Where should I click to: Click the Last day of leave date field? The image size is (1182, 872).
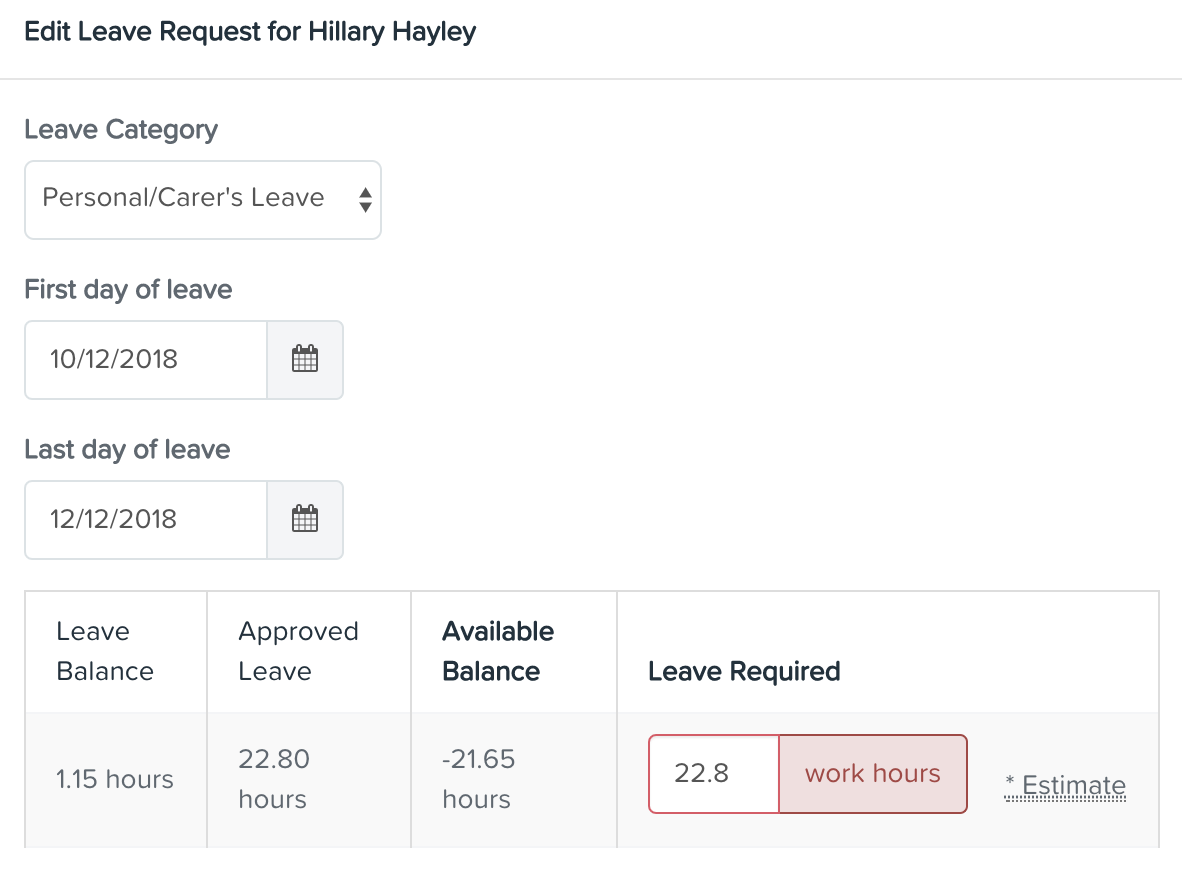pyautogui.click(x=146, y=519)
